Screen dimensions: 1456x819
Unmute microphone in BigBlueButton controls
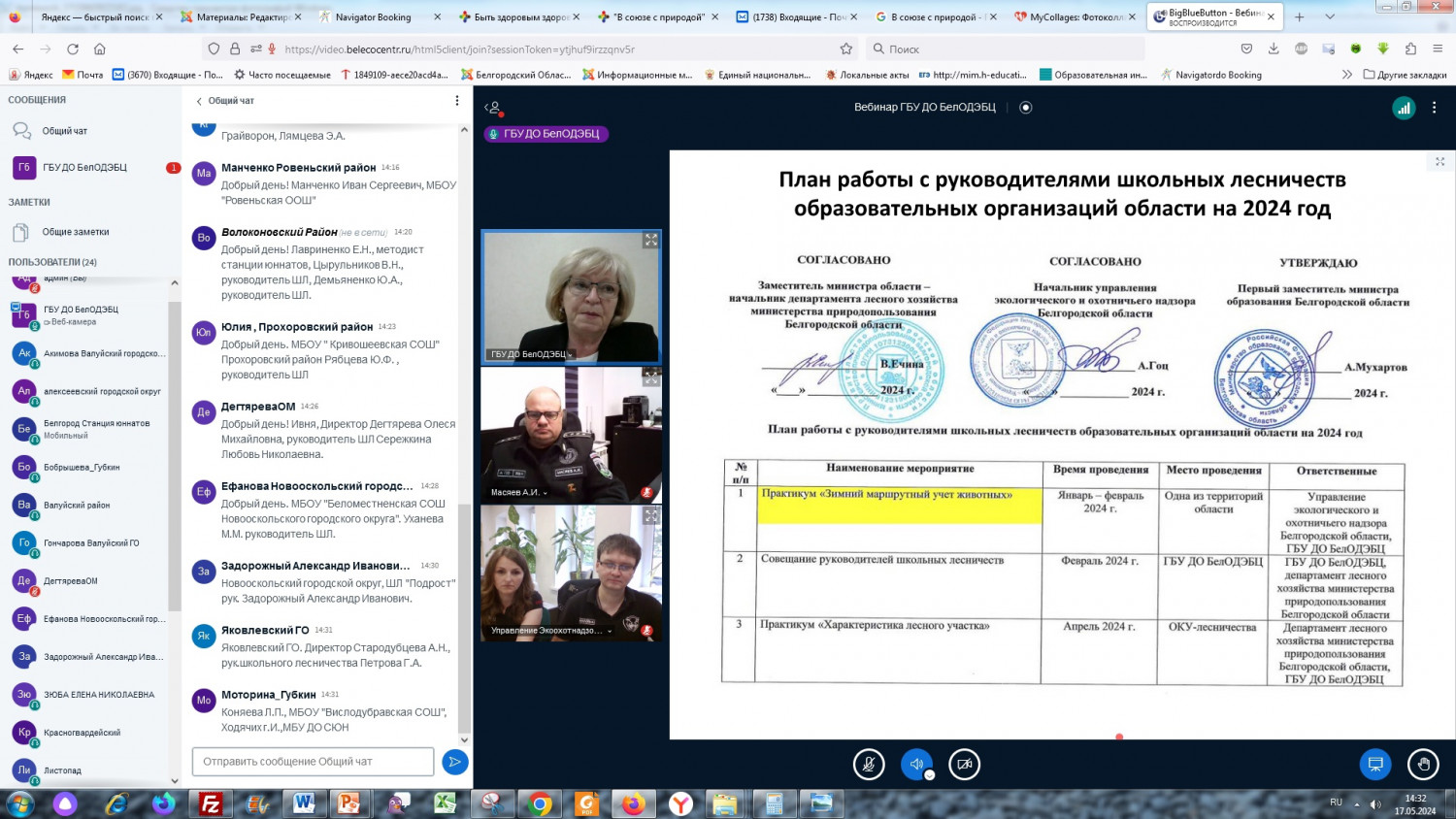pyautogui.click(x=869, y=765)
